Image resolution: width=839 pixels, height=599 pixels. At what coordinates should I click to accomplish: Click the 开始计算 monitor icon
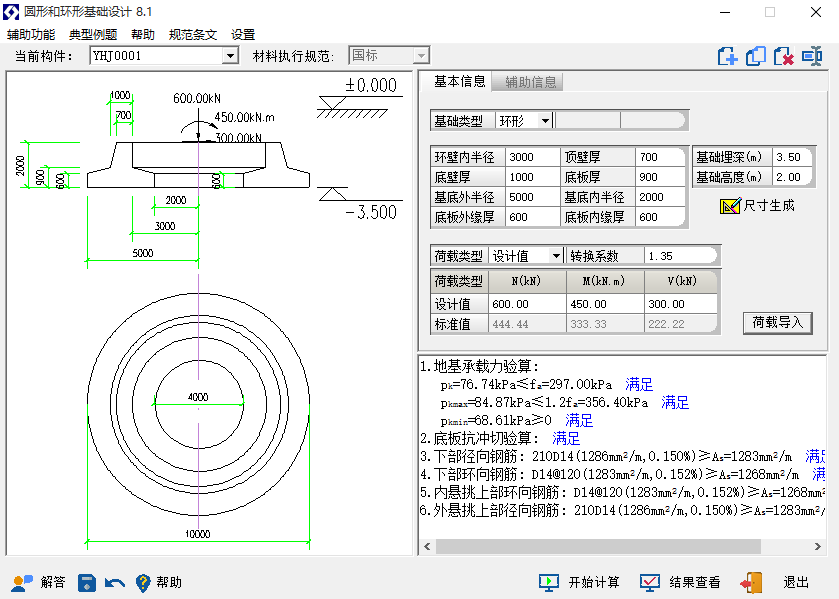(x=549, y=582)
